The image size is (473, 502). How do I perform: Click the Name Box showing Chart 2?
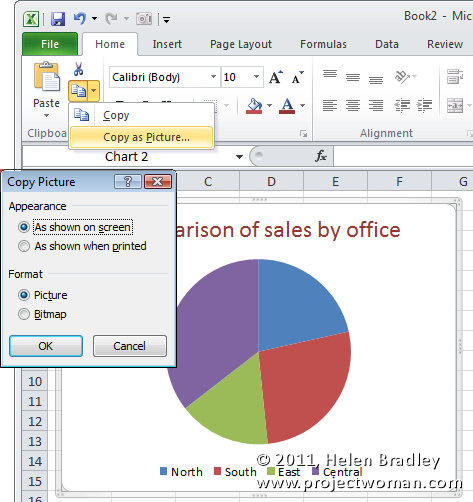(127, 157)
